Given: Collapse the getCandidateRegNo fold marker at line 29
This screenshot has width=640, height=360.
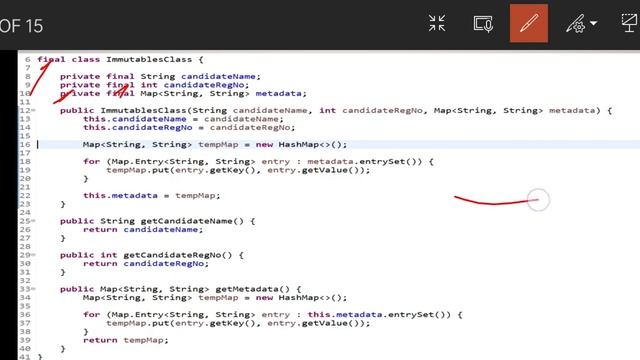Looking at the screenshot, I should pyautogui.click(x=33, y=255).
